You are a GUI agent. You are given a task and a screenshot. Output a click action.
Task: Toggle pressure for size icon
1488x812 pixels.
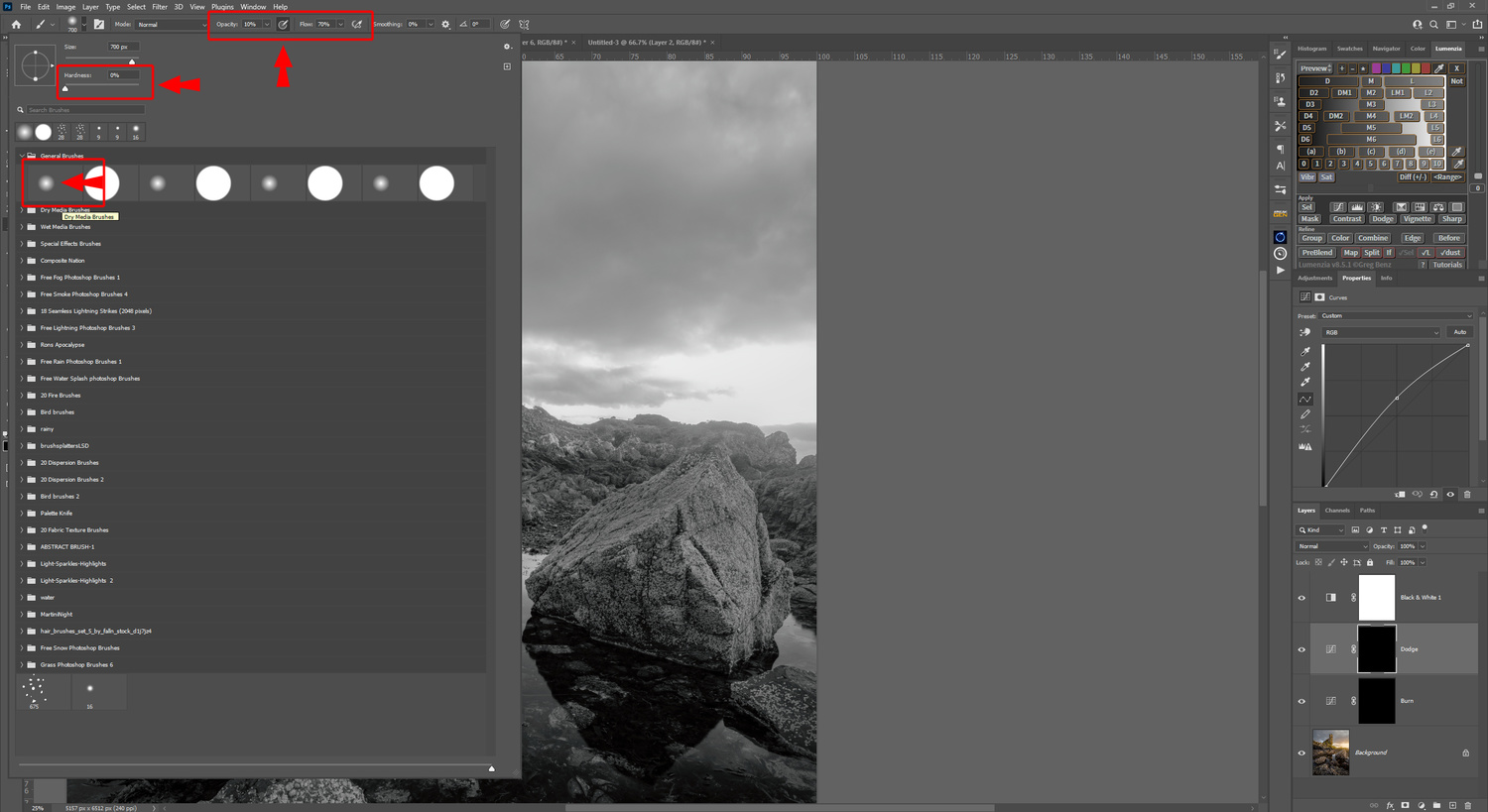pos(505,24)
